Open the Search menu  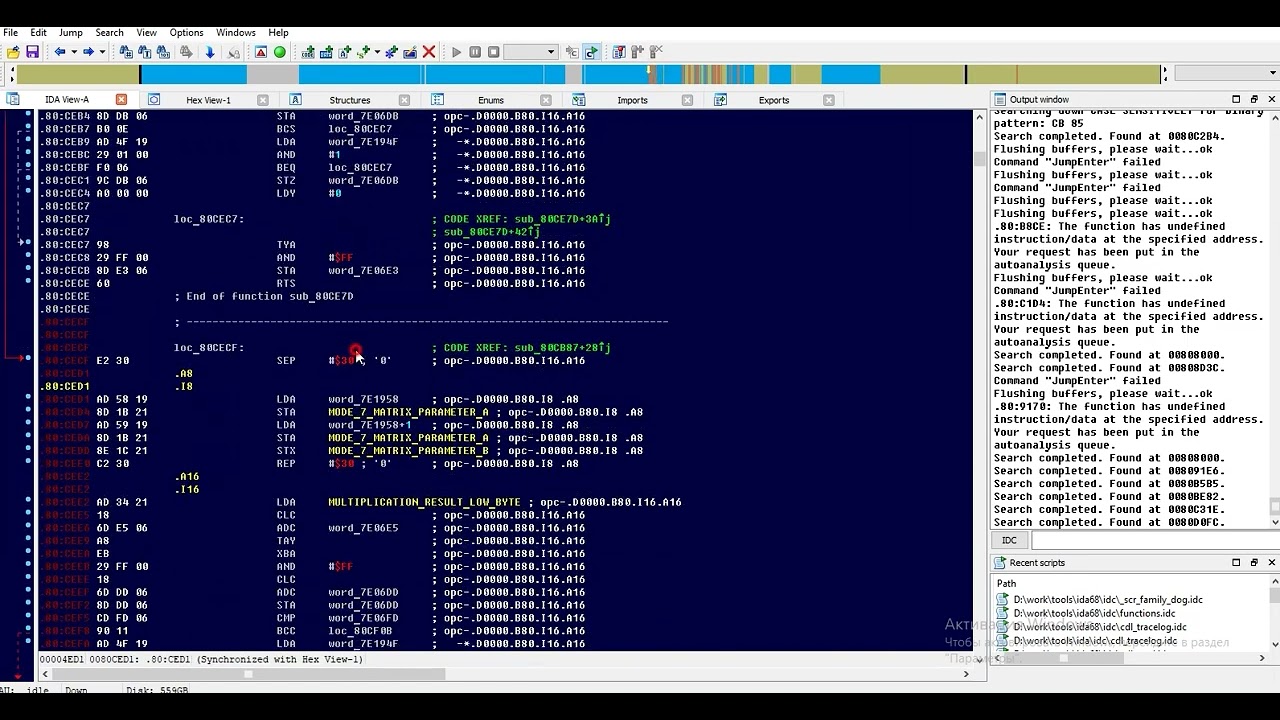(109, 32)
